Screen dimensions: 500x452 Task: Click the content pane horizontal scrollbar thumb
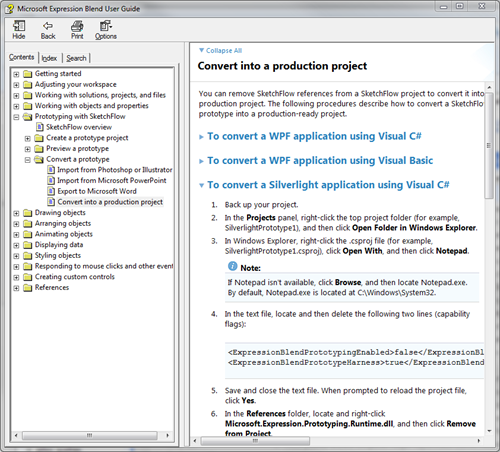[x=255, y=441]
